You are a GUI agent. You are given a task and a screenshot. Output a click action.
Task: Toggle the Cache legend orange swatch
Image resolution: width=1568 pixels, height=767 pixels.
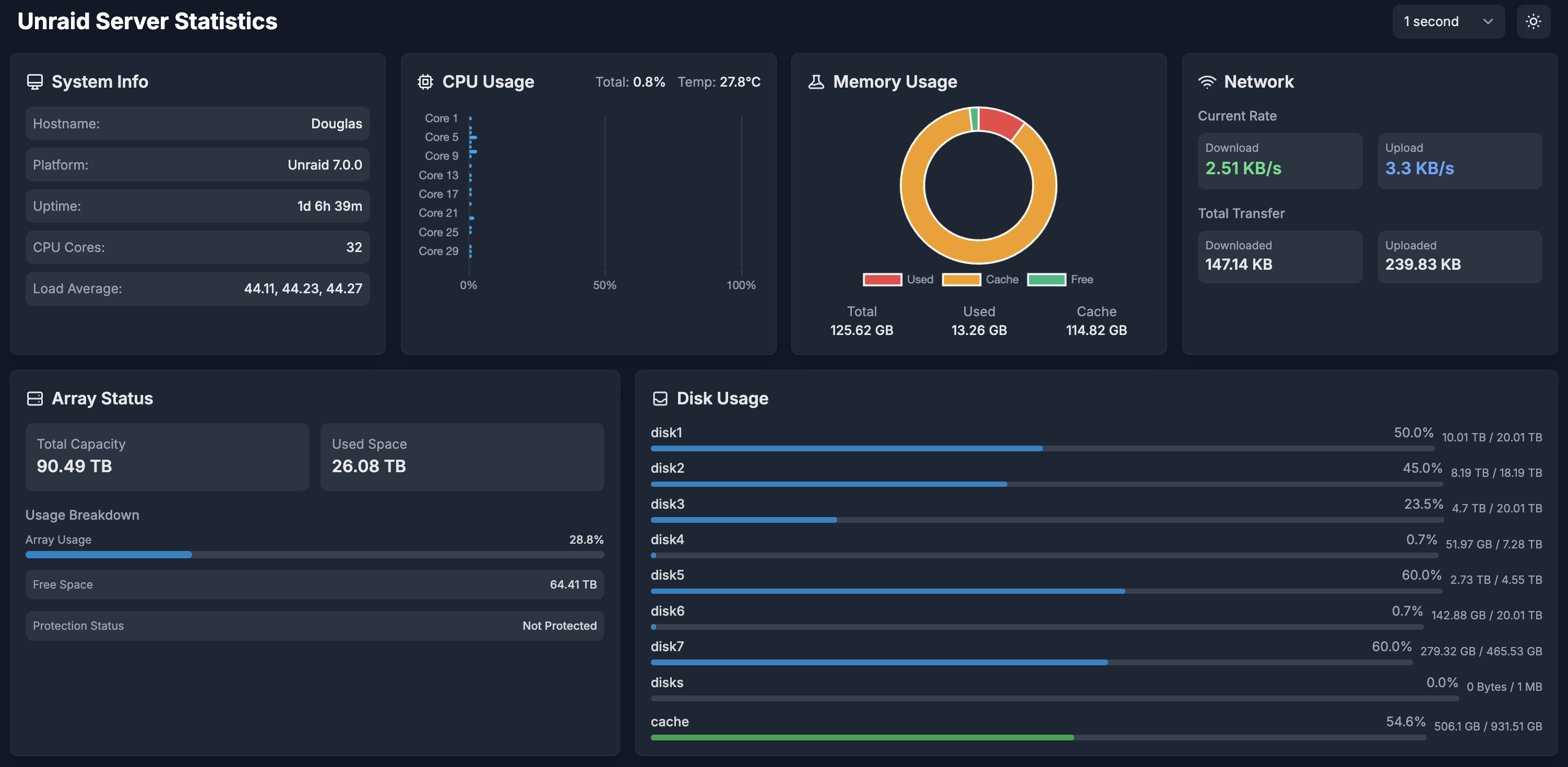click(961, 279)
